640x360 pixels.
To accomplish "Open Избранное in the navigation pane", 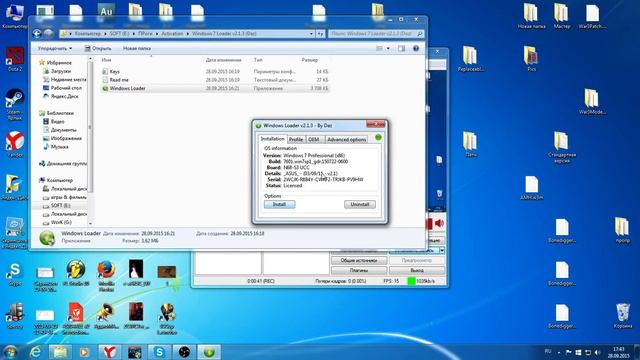I will click(x=56, y=62).
